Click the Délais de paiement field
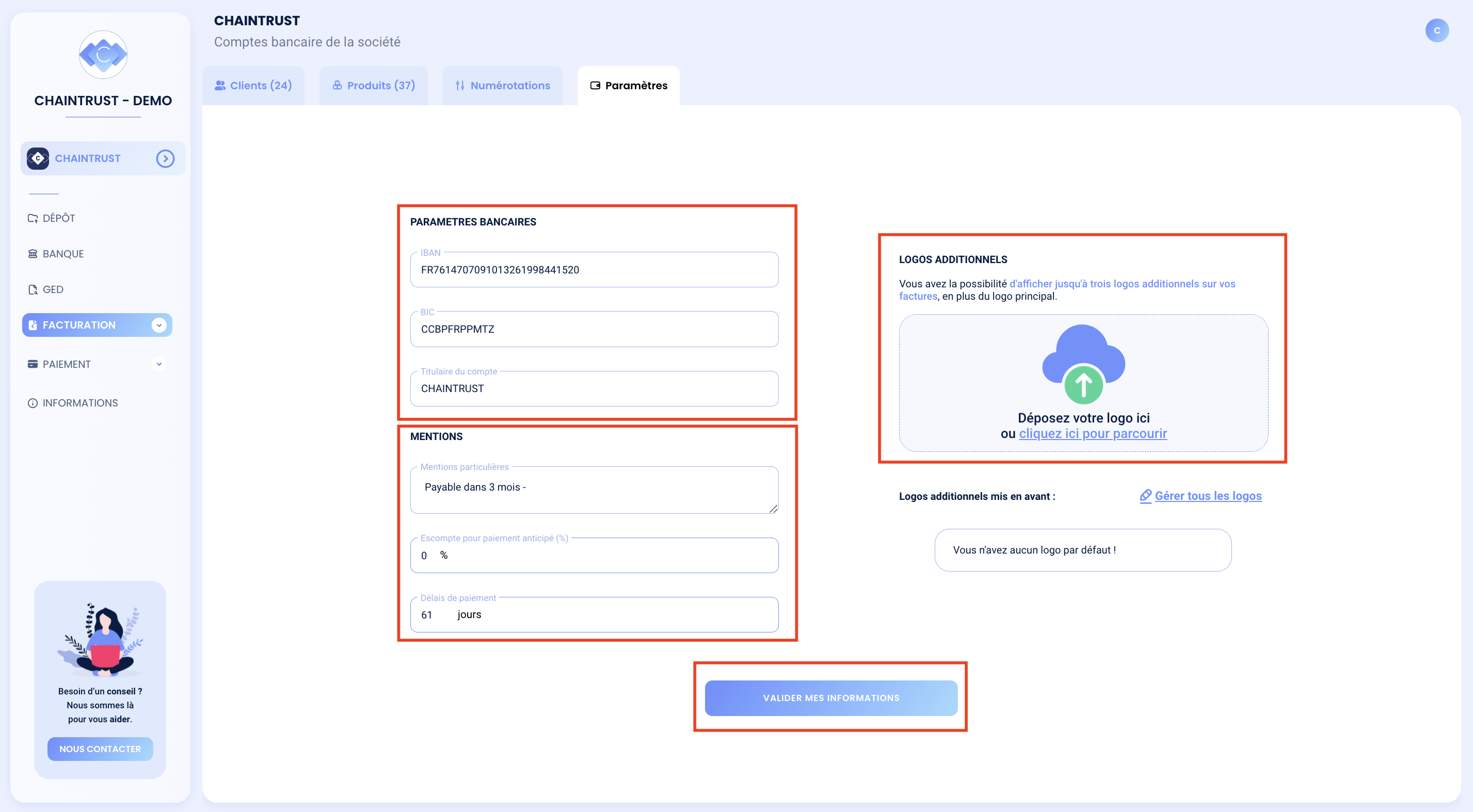Screen dimensions: 1473x812 pyautogui.click(x=594, y=615)
